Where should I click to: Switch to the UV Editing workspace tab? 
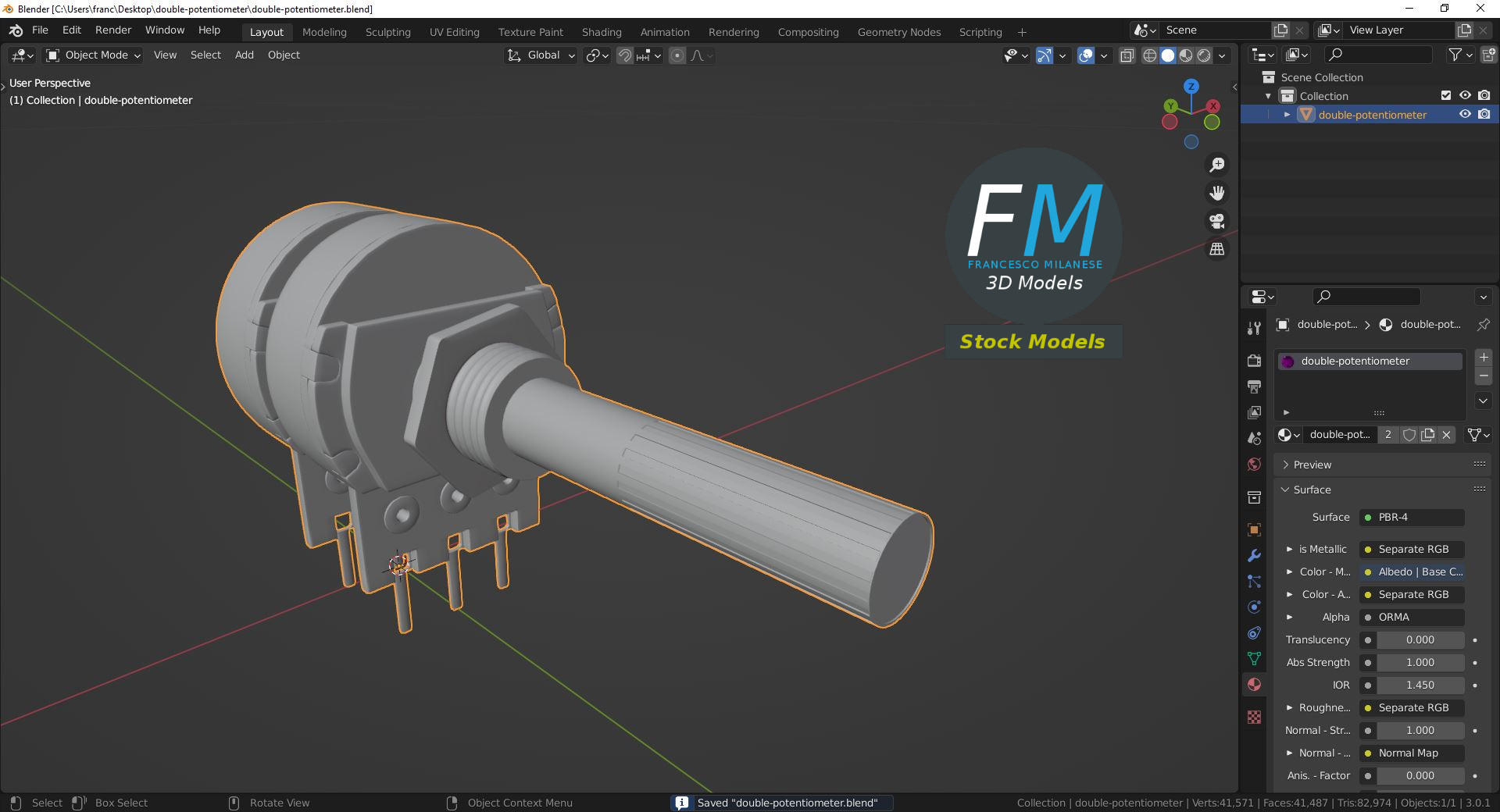pyautogui.click(x=455, y=32)
